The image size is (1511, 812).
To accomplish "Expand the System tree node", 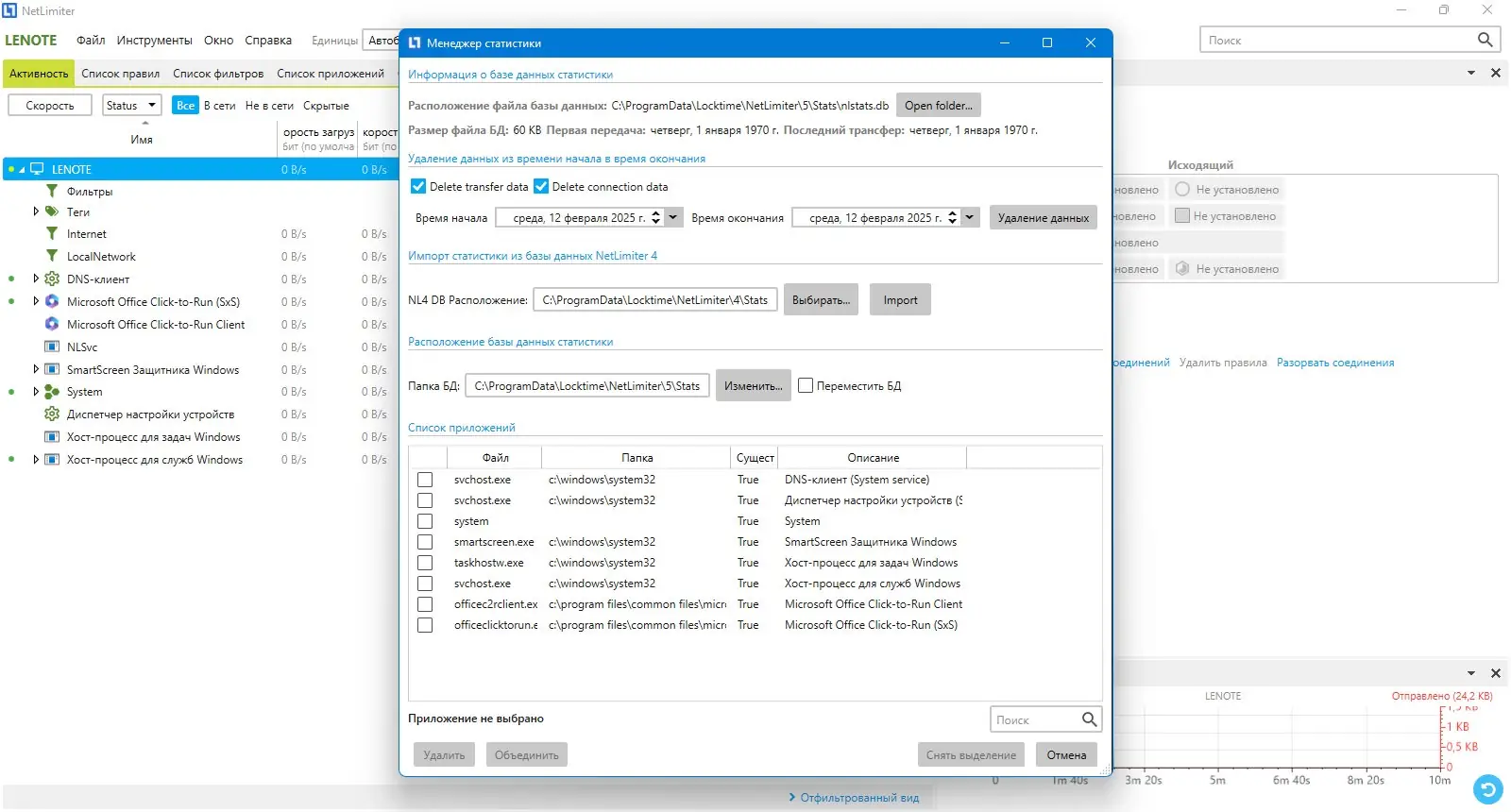I will [36, 392].
